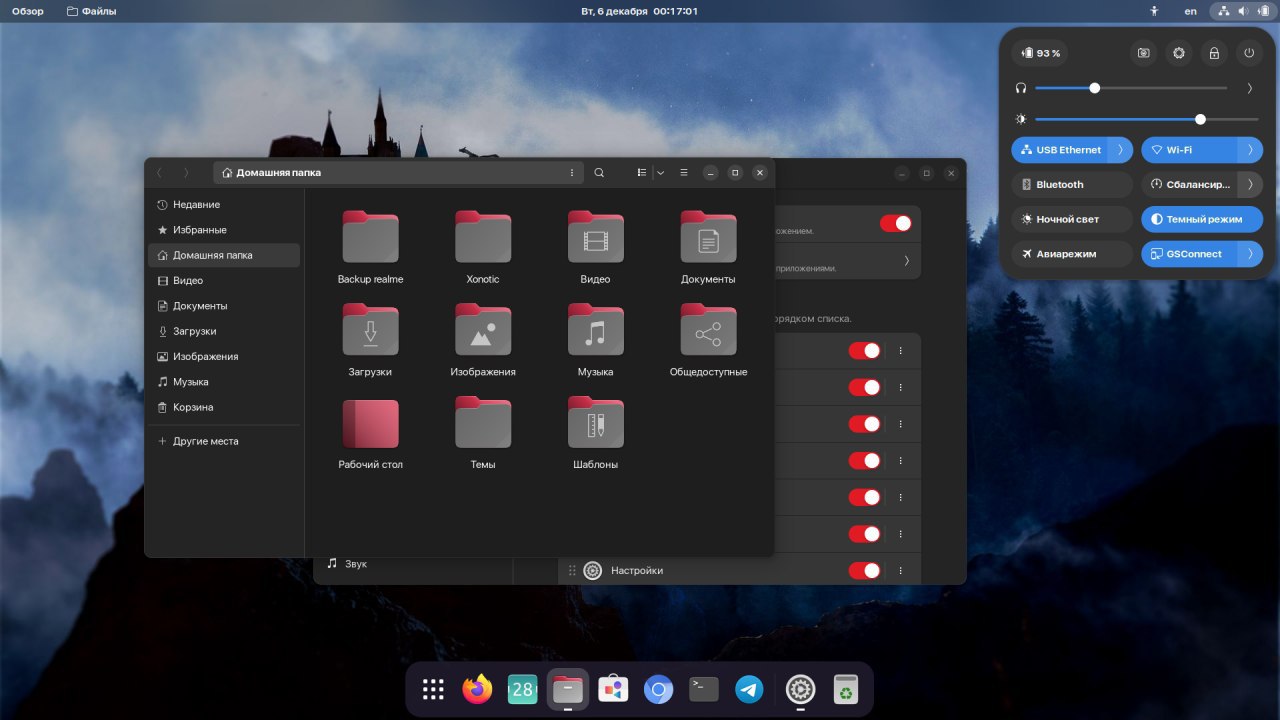Toggle the switch beside Настройки row
1280x720 pixels.
click(865, 570)
